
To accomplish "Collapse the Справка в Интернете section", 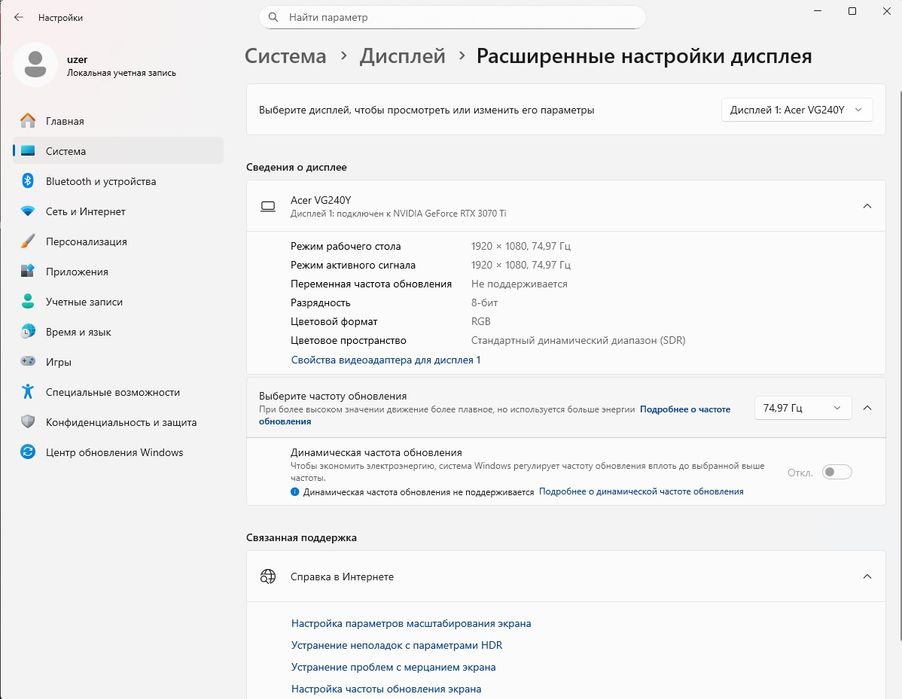I will click(867, 576).
